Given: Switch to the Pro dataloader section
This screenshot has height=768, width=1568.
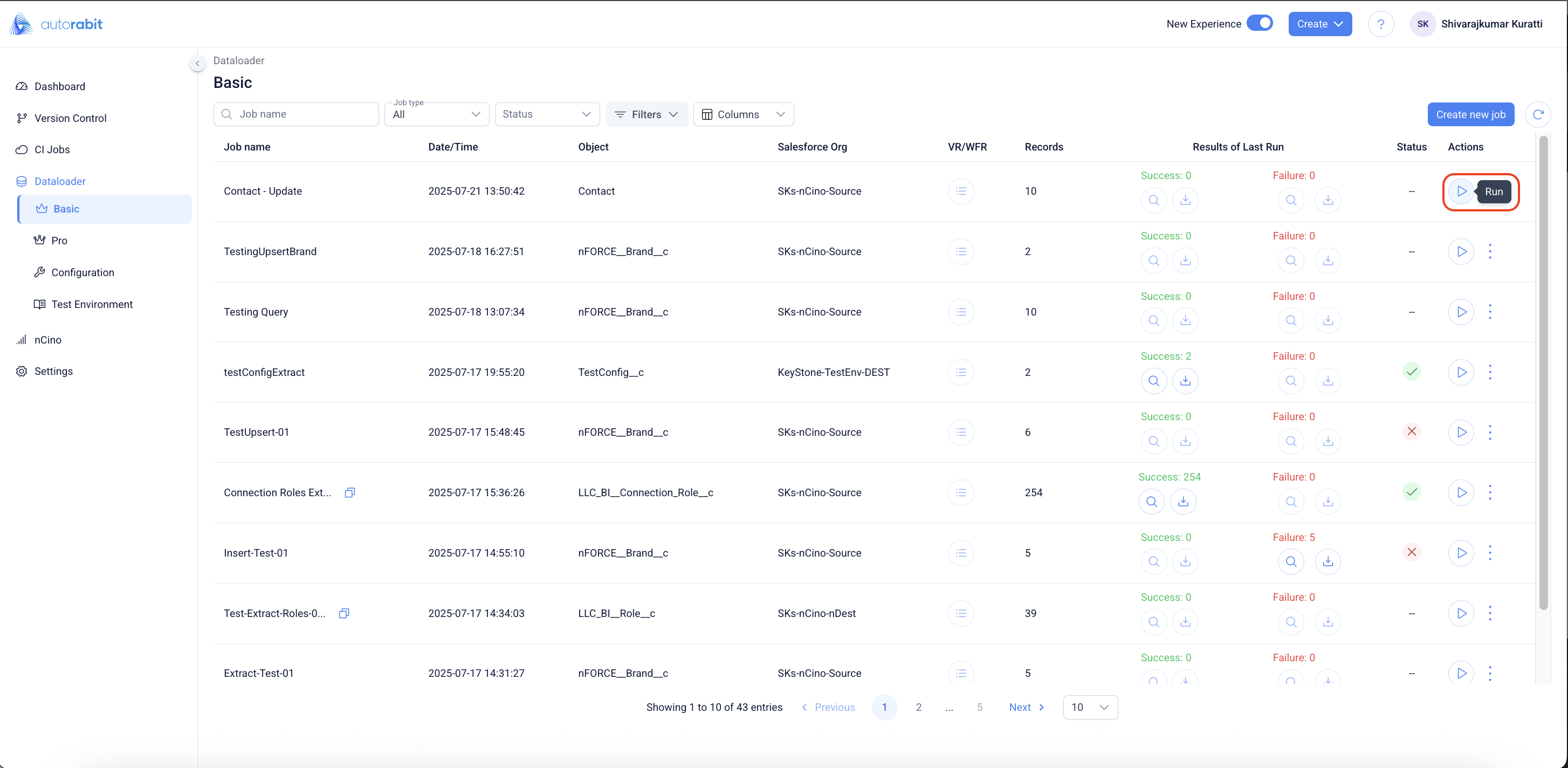Looking at the screenshot, I should click(x=59, y=241).
